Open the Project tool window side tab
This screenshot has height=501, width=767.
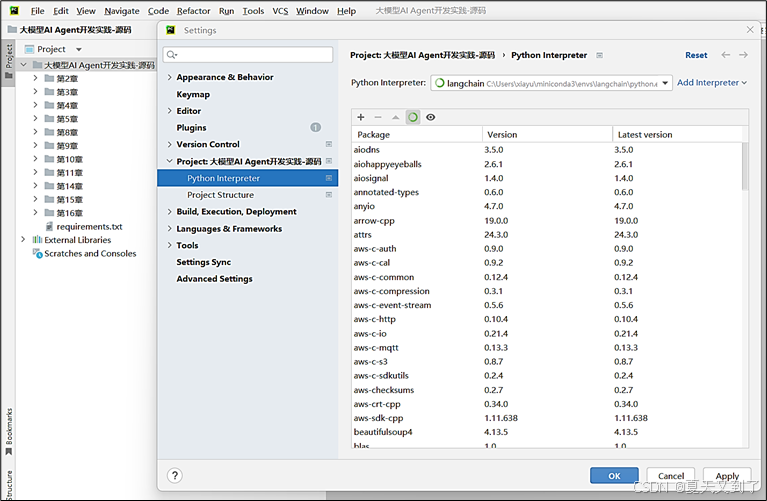pos(9,61)
